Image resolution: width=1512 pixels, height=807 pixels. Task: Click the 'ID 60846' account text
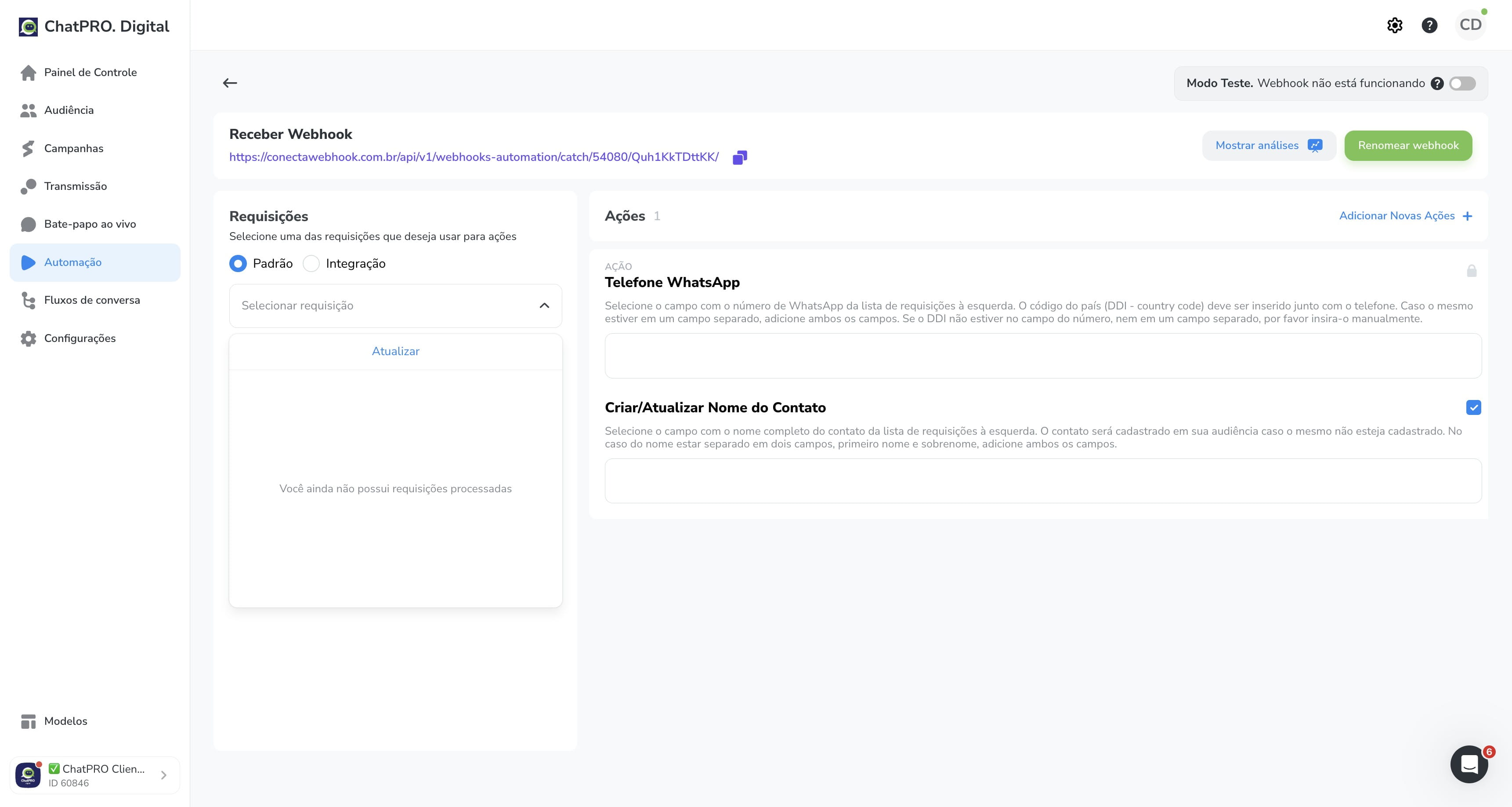coord(69,784)
